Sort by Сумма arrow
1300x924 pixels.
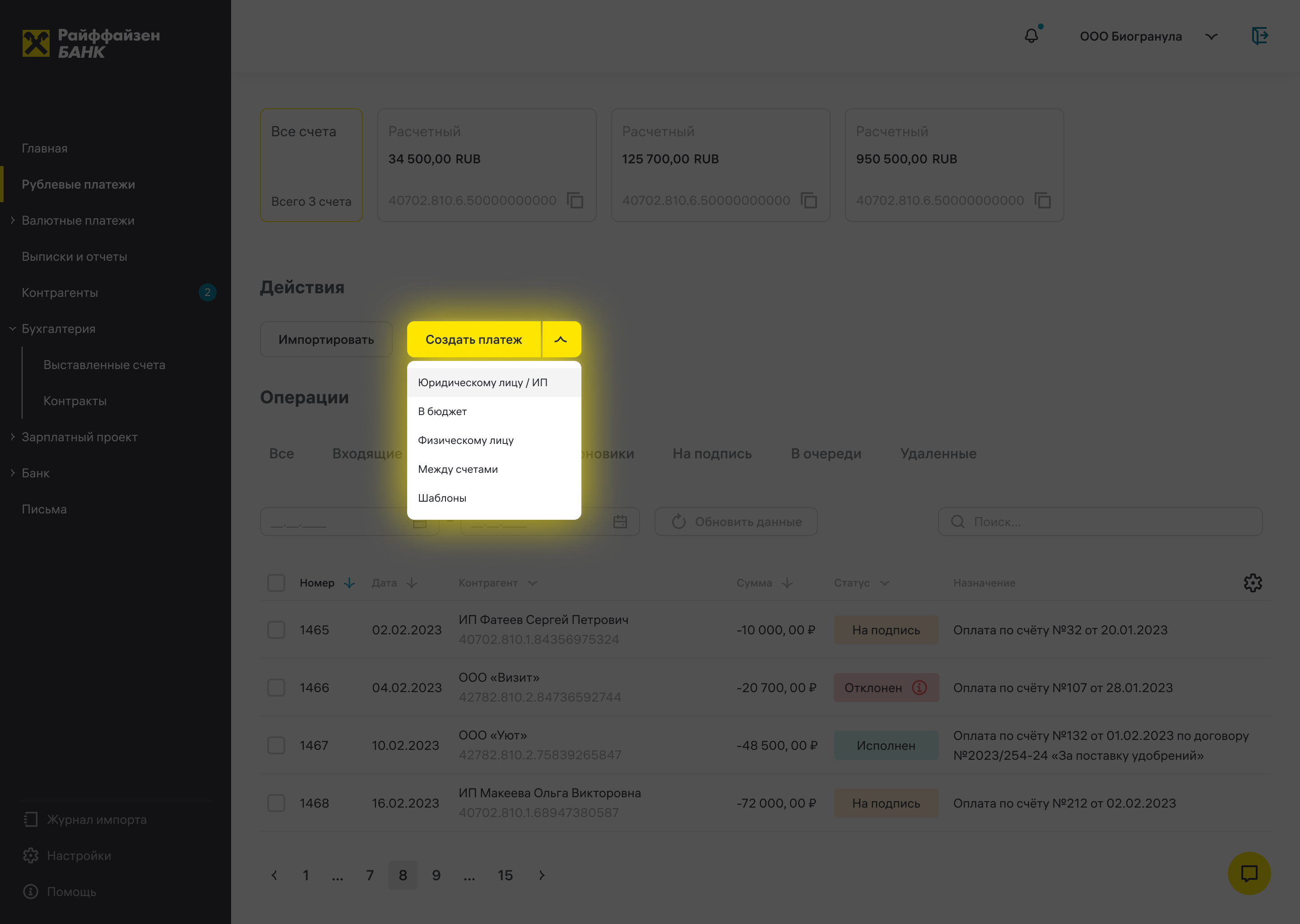787,582
